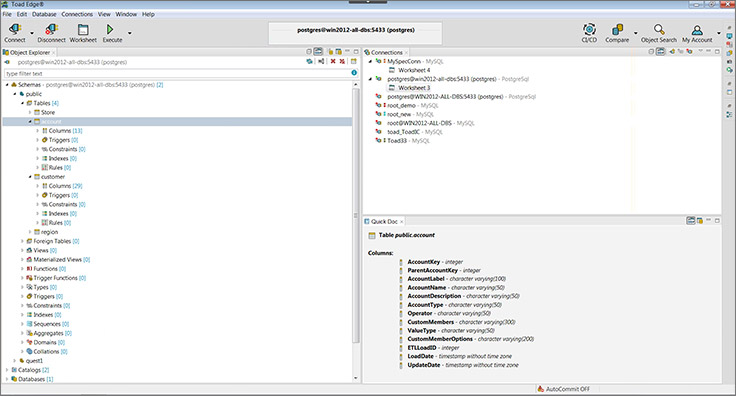Screen dimensions: 736x396
Task: Select Foreign Tables [0] node
Action: coord(56,241)
